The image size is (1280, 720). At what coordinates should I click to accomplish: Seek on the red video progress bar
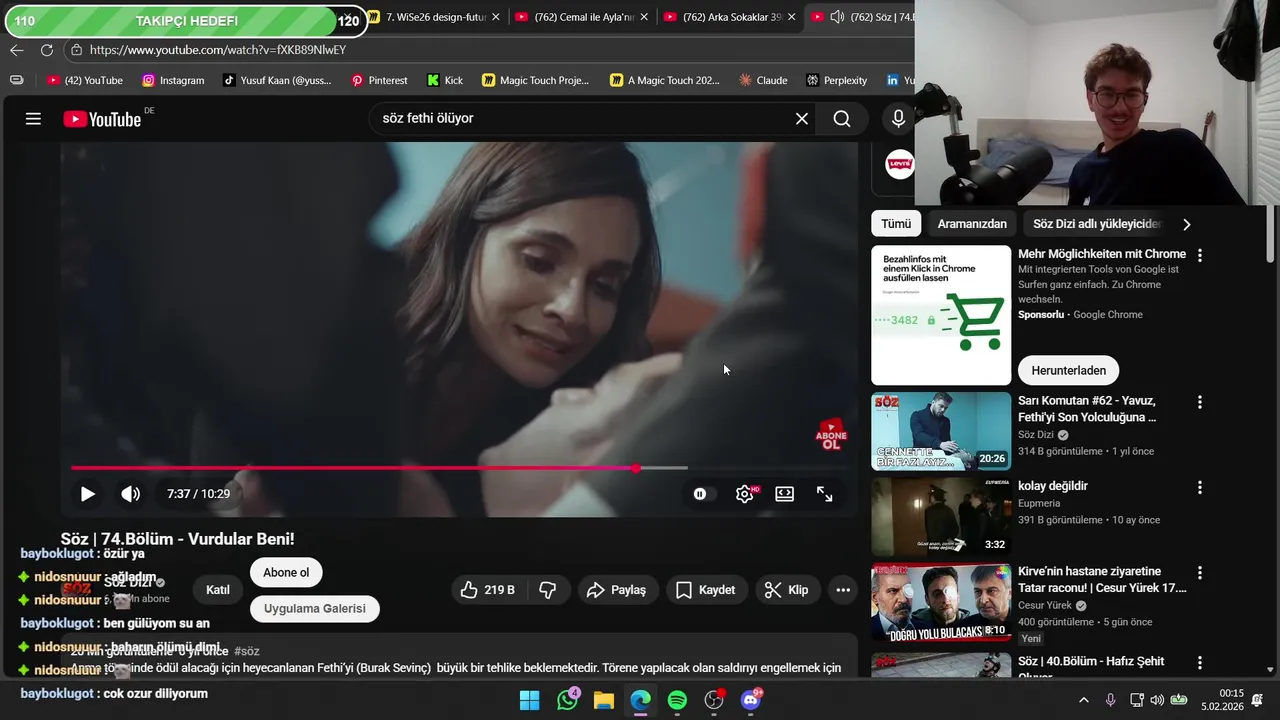point(459,468)
